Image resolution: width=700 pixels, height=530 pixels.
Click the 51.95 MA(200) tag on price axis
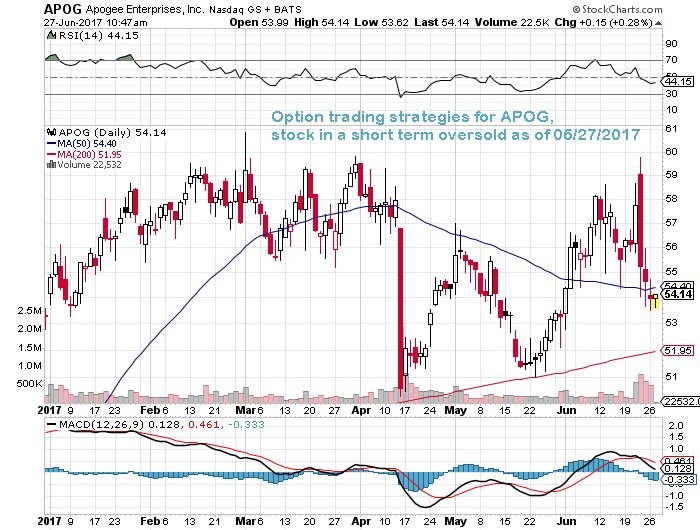pos(678,351)
